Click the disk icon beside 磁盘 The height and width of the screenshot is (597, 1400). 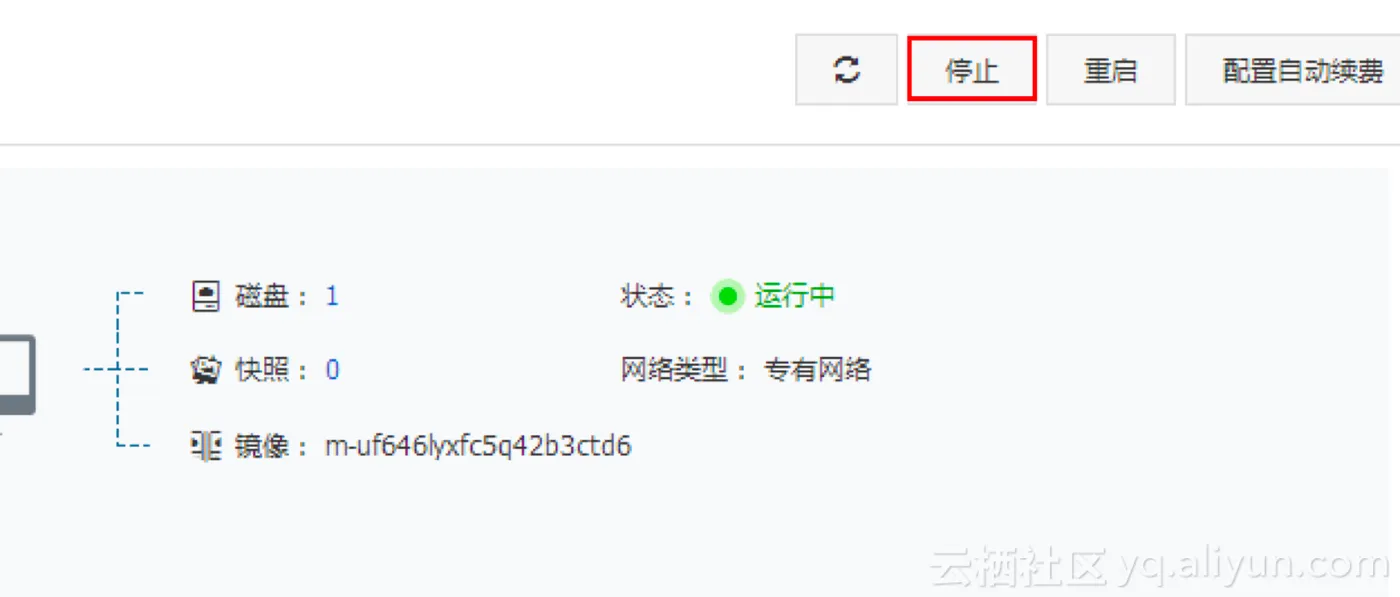205,297
